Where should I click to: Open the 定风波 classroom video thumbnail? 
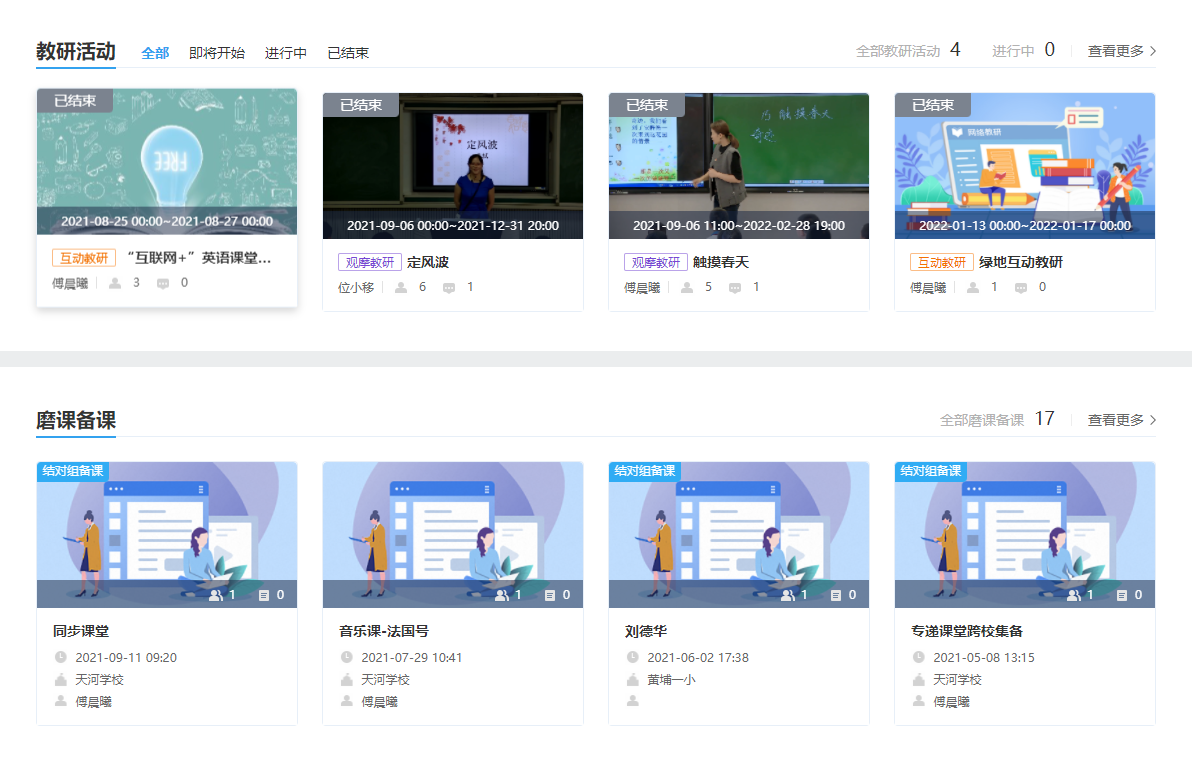coord(453,166)
